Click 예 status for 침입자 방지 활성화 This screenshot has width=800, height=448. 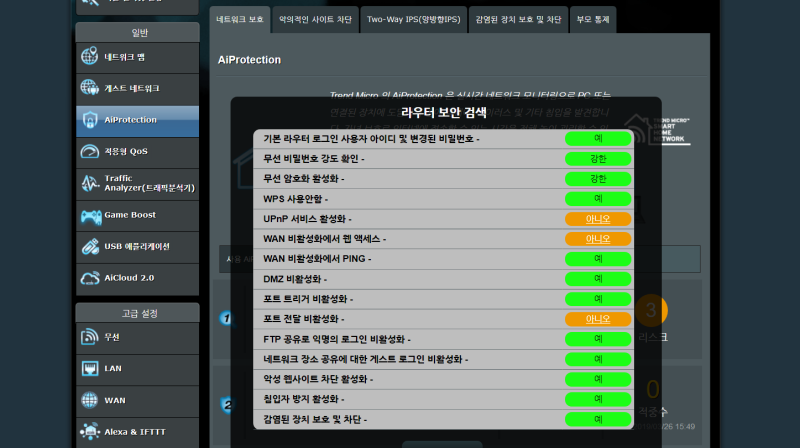(598, 399)
